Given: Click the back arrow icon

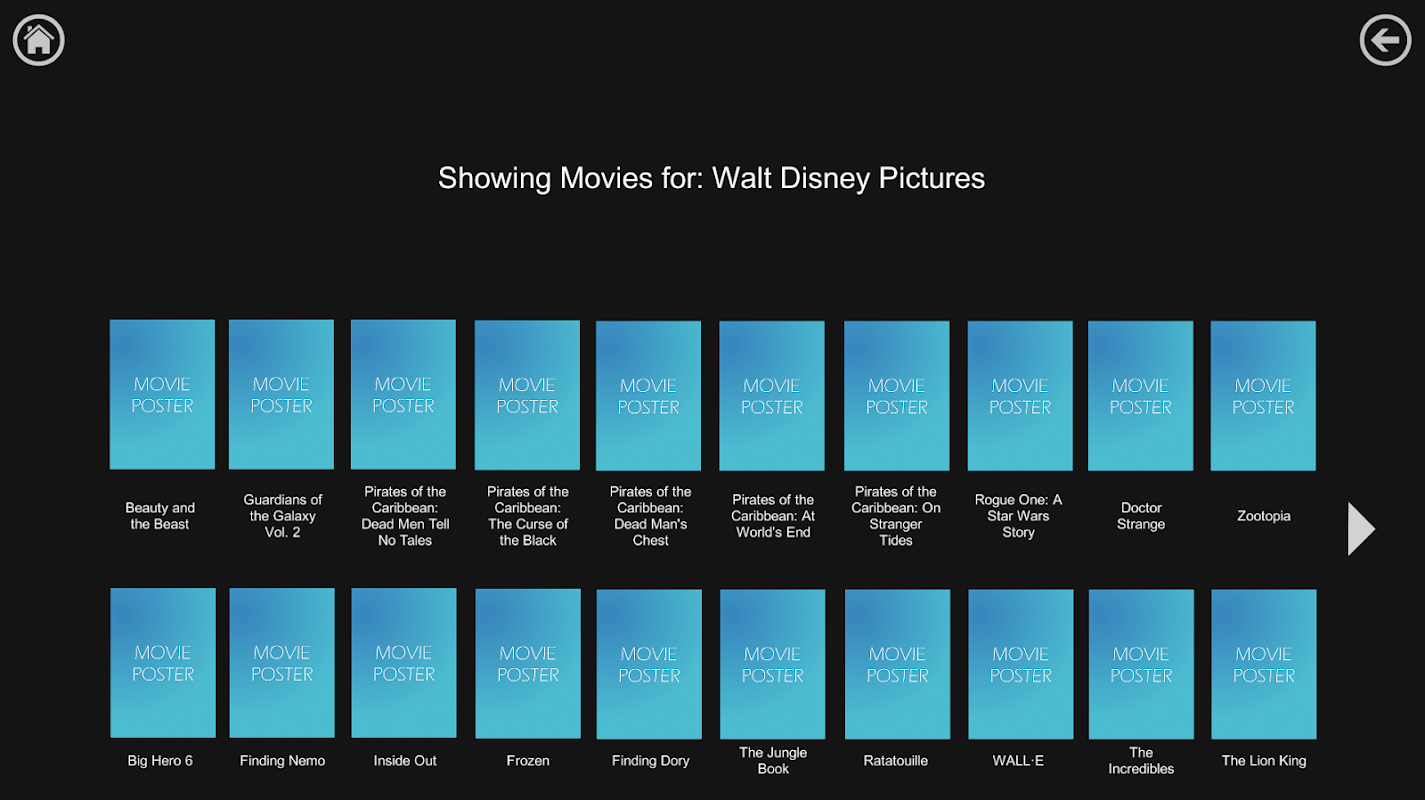Looking at the screenshot, I should point(1386,40).
